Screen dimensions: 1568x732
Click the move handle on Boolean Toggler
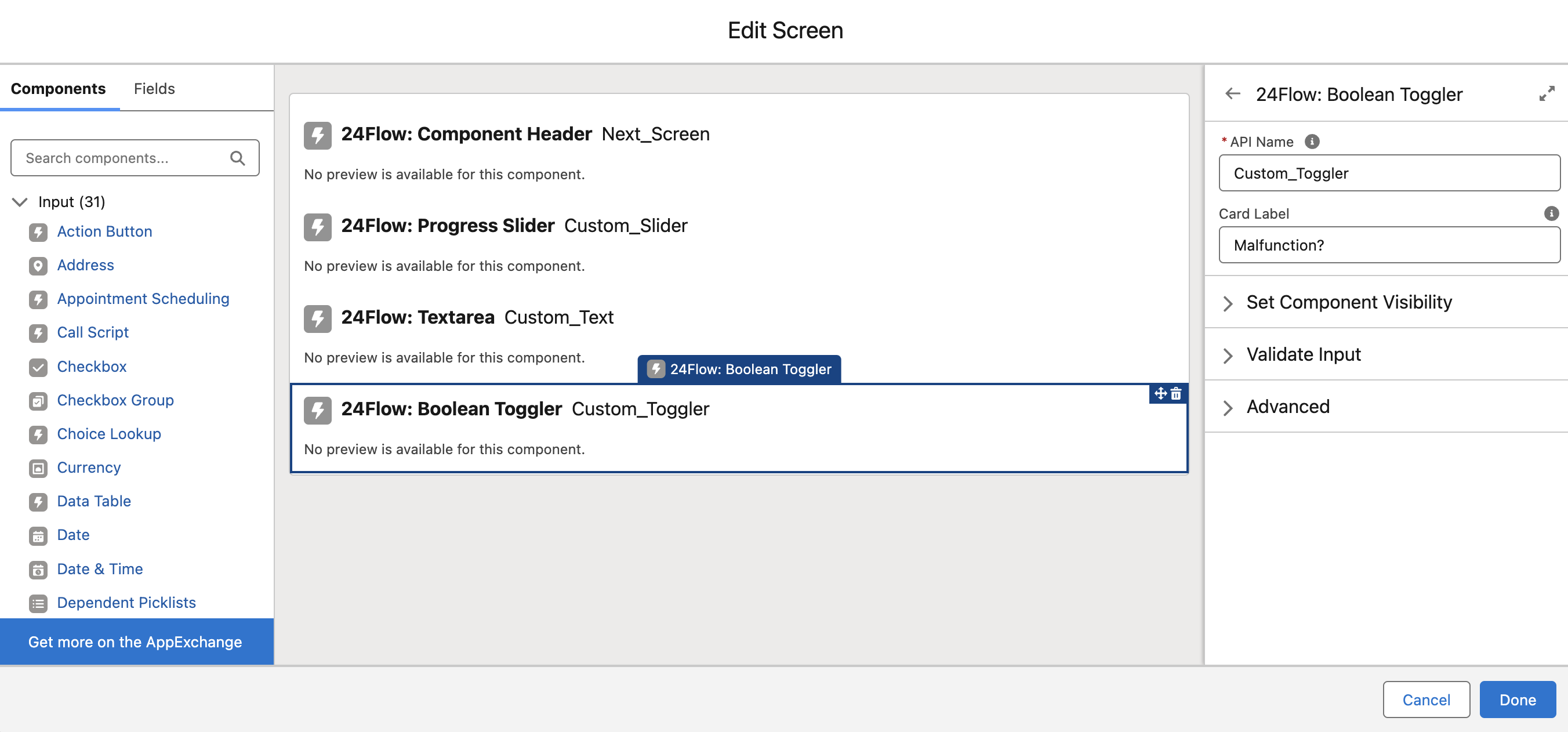(x=1160, y=394)
